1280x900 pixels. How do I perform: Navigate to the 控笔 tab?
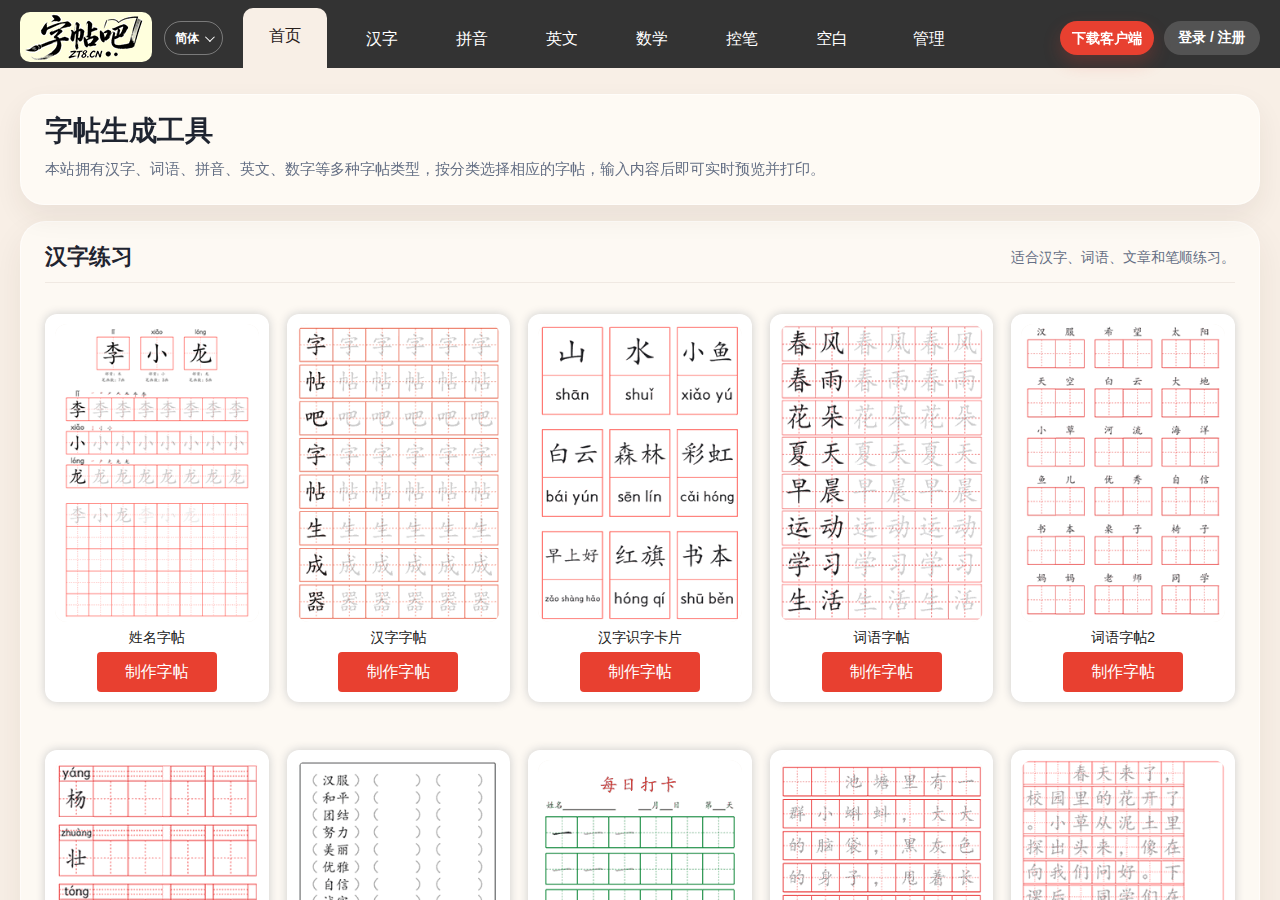click(x=742, y=39)
